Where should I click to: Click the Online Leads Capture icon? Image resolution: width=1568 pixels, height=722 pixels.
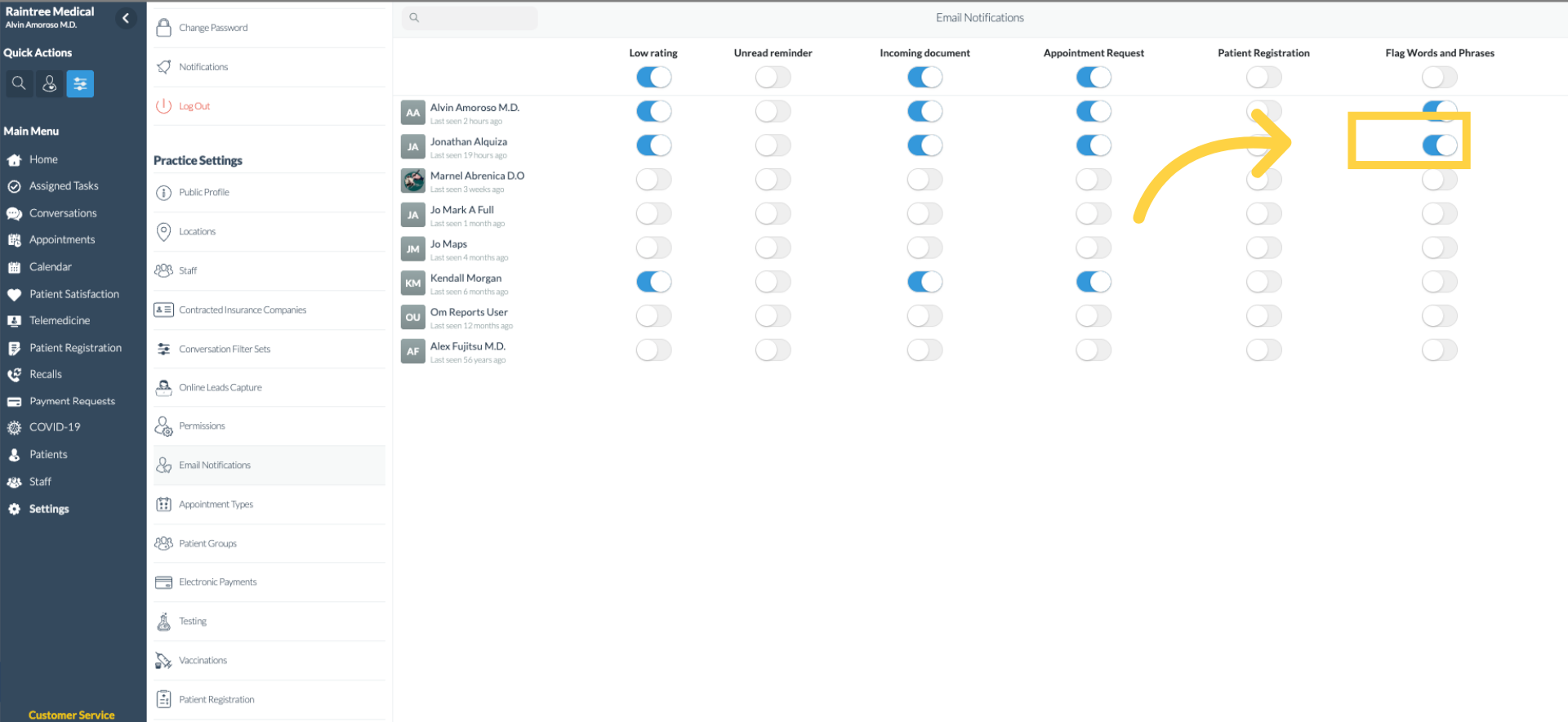pyautogui.click(x=164, y=387)
